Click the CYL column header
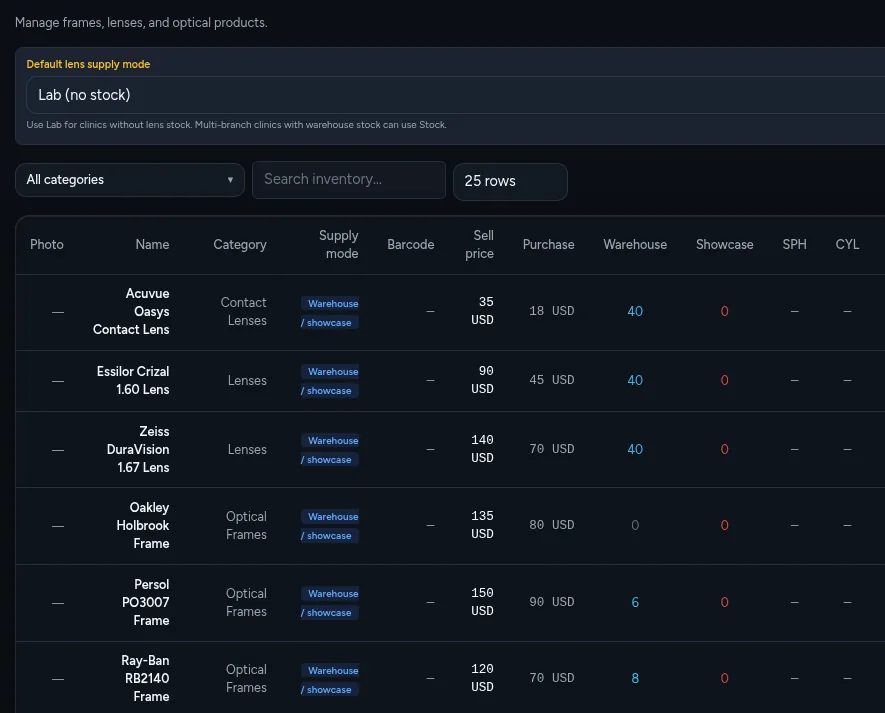Screen dimensions: 885x713 pyautogui.click(x=847, y=244)
